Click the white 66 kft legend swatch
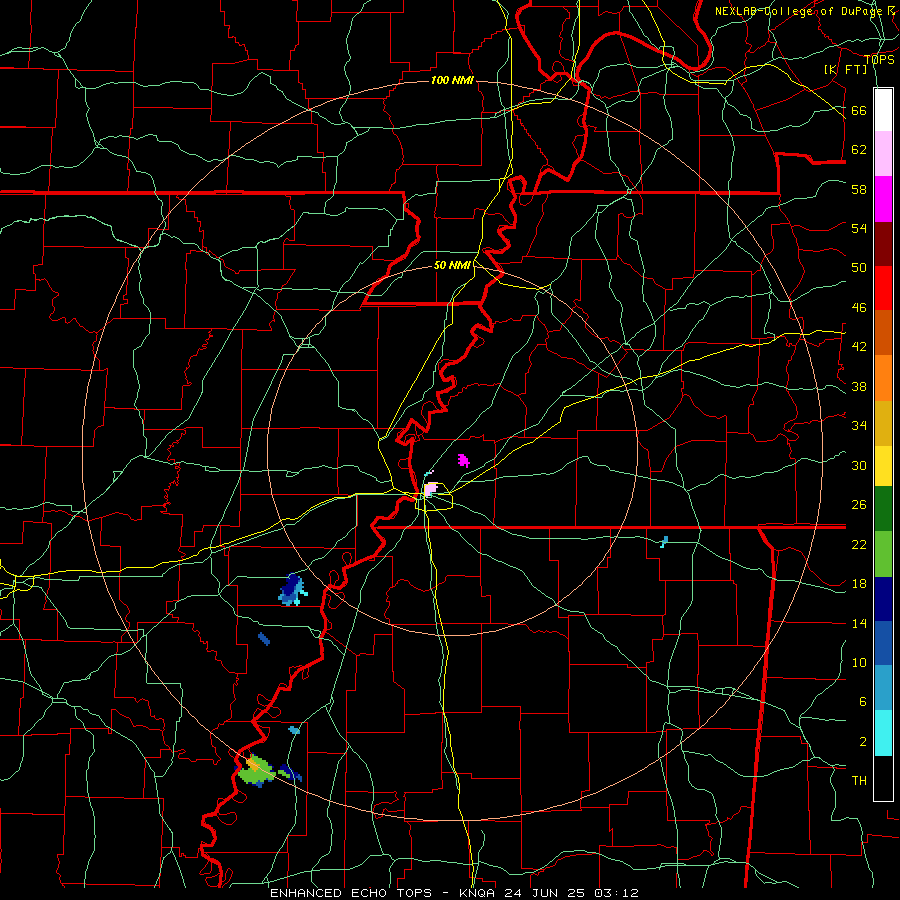This screenshot has height=900, width=900. [883, 110]
